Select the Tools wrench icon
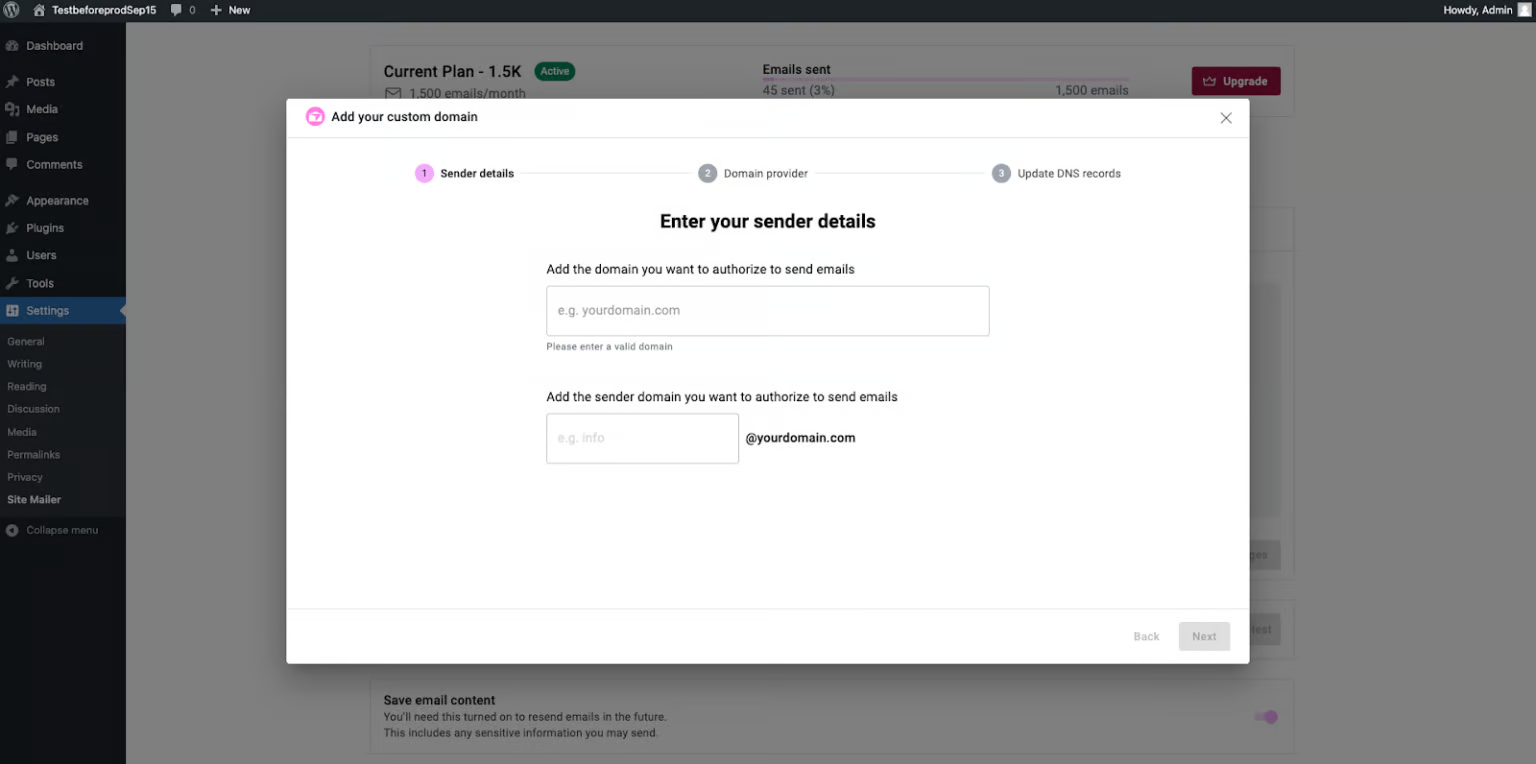This screenshot has height=764, width=1536. click(x=13, y=283)
